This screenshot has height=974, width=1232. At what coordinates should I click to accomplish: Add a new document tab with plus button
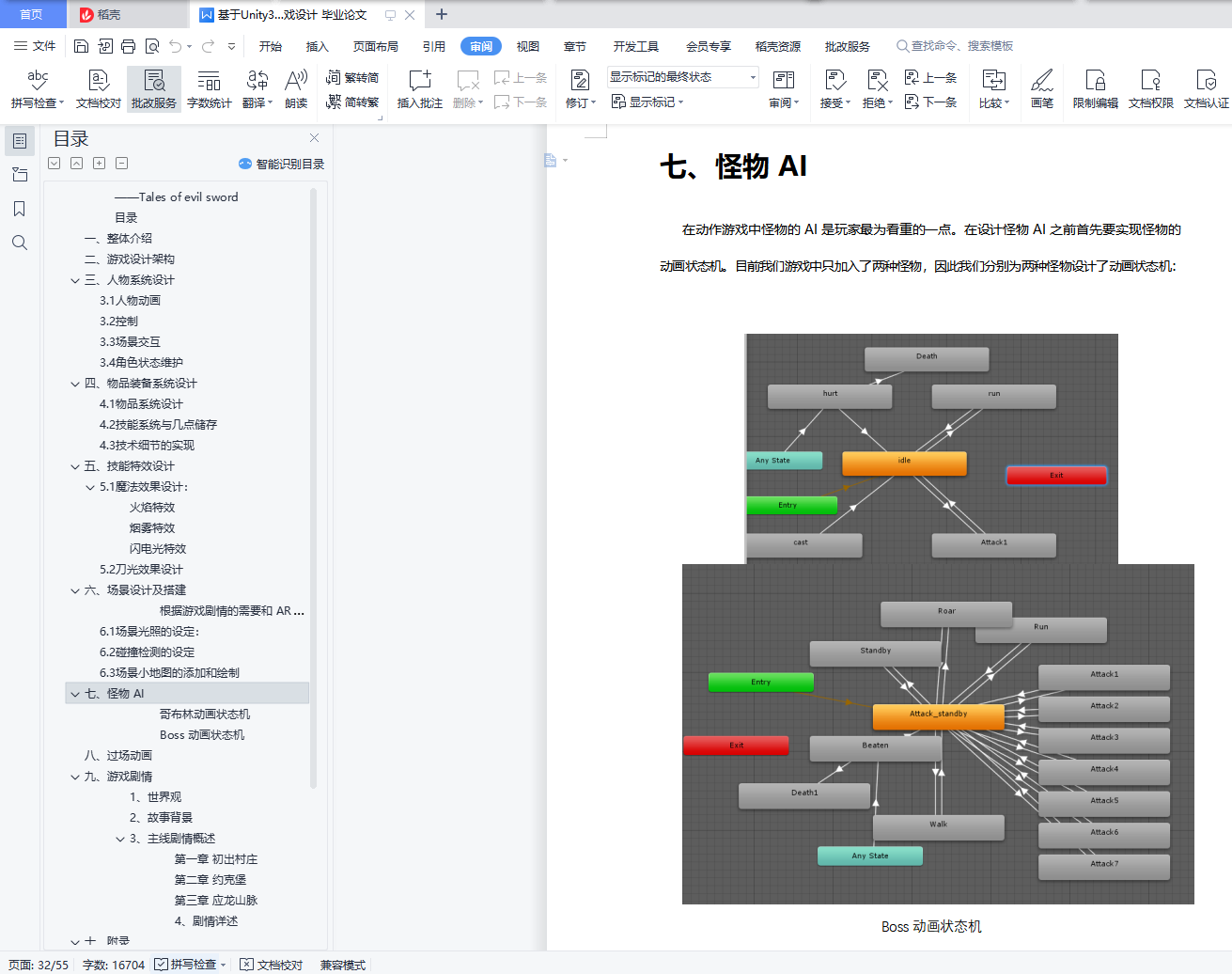click(442, 14)
